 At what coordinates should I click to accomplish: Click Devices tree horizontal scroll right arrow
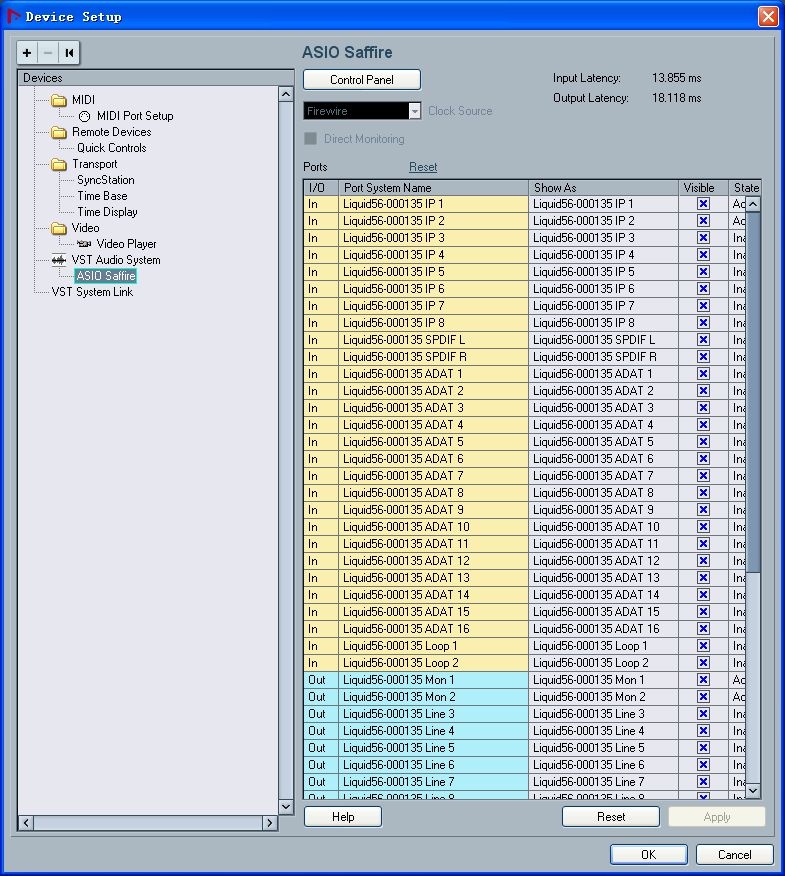[270, 823]
